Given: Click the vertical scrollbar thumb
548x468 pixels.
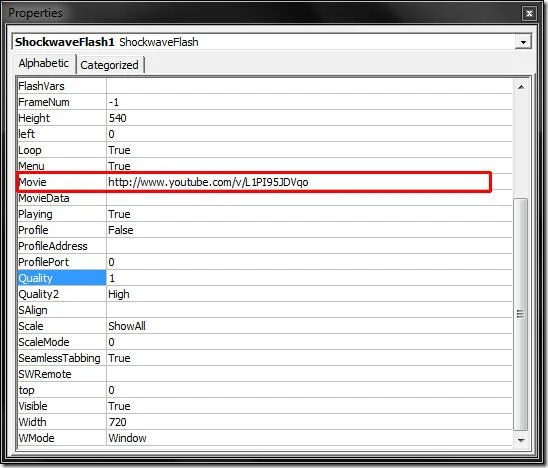Looking at the screenshot, I should [520, 314].
